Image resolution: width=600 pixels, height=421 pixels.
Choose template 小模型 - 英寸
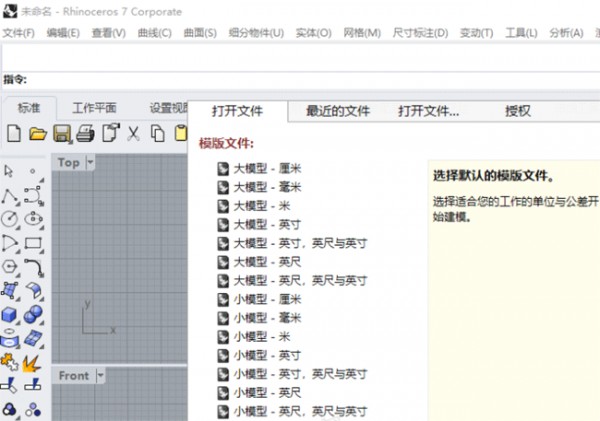point(259,356)
